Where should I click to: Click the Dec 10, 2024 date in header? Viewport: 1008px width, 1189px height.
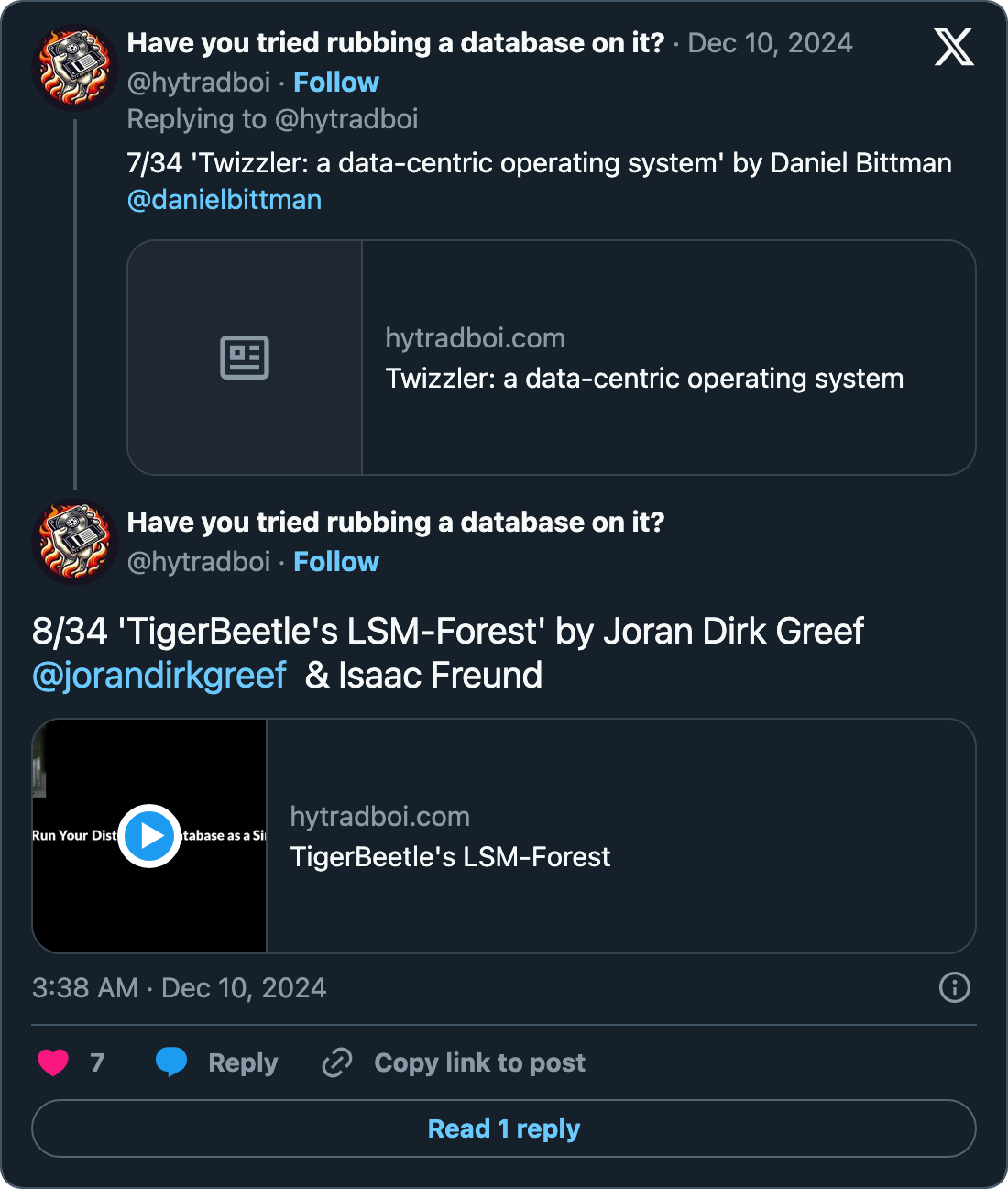tap(770, 43)
